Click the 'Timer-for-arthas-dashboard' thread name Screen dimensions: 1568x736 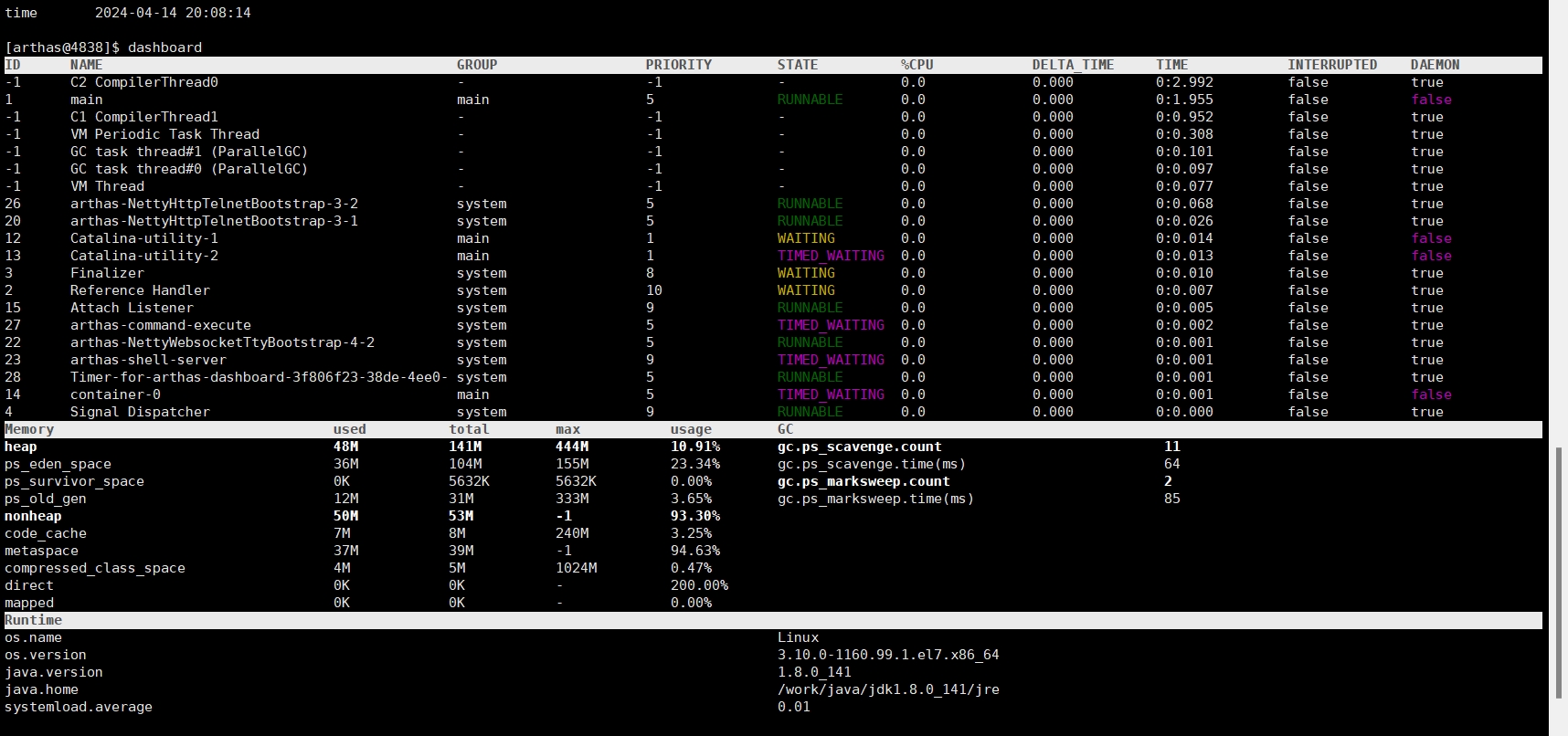tap(260, 377)
